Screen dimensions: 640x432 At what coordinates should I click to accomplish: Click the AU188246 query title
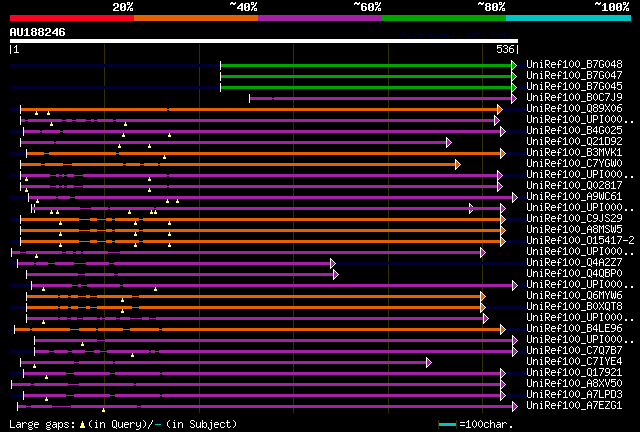pos(37,32)
